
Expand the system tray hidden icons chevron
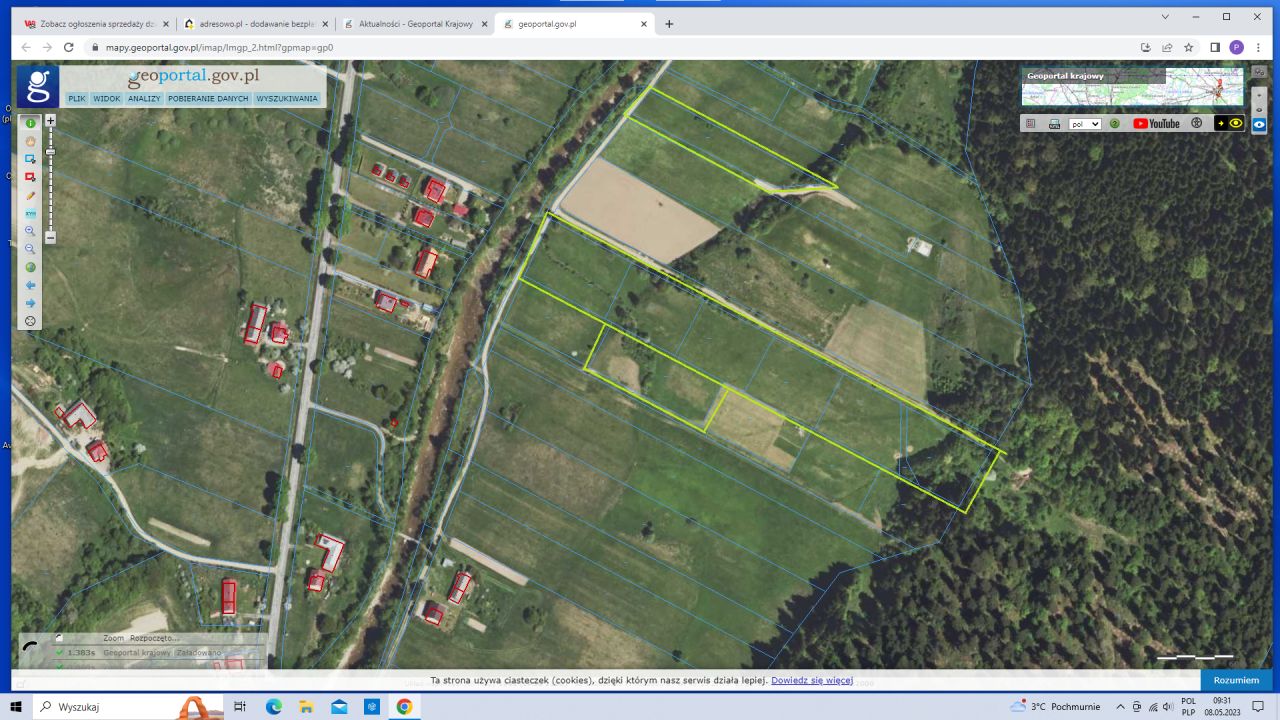[x=1120, y=707]
